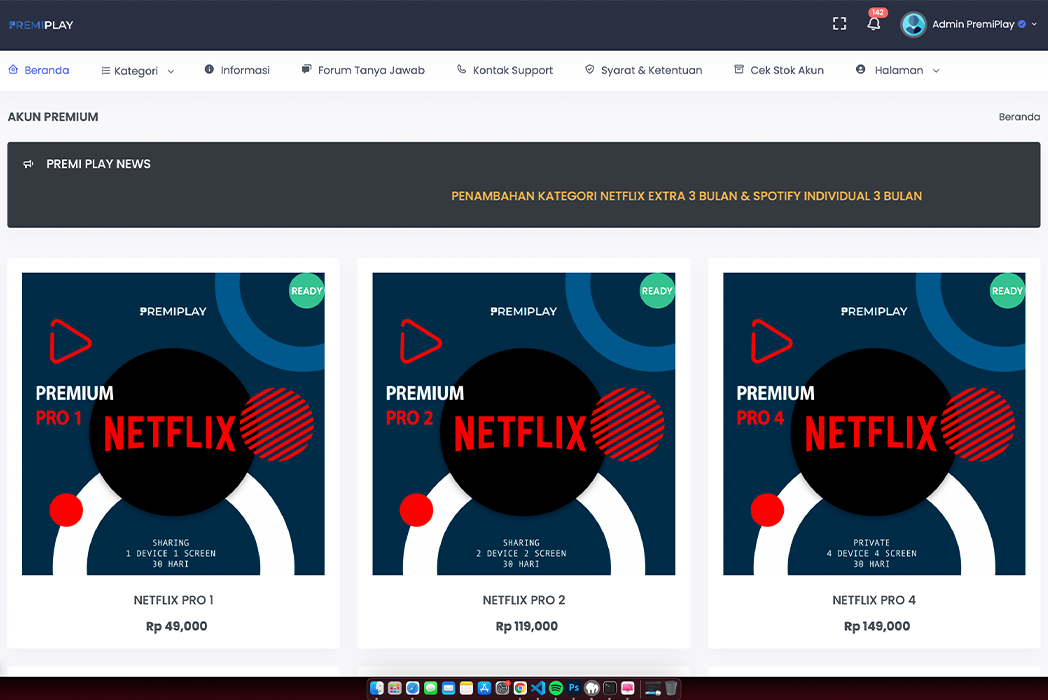Viewport: 1048px width, 700px height.
Task: Open the Trash in the dock
Action: coord(671,688)
